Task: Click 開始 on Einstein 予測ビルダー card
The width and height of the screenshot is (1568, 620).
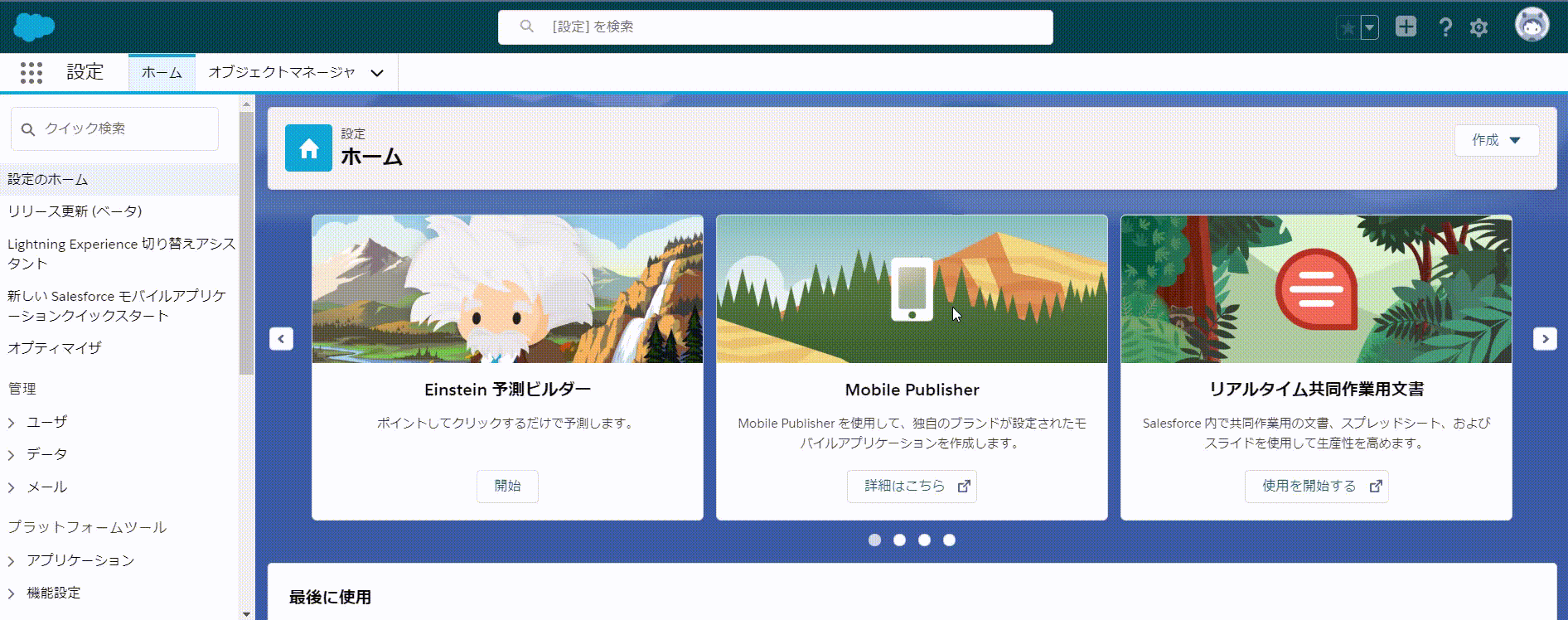Action: (507, 487)
